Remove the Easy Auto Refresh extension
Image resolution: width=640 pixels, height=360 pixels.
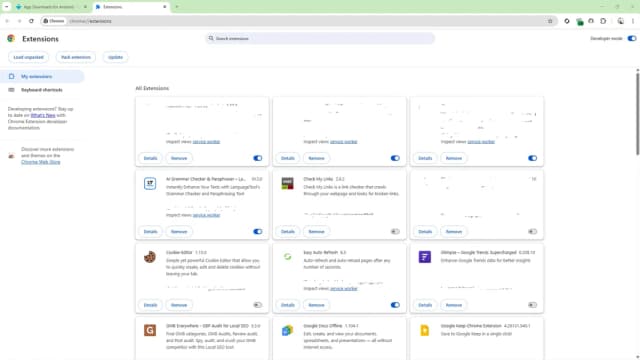click(x=316, y=305)
